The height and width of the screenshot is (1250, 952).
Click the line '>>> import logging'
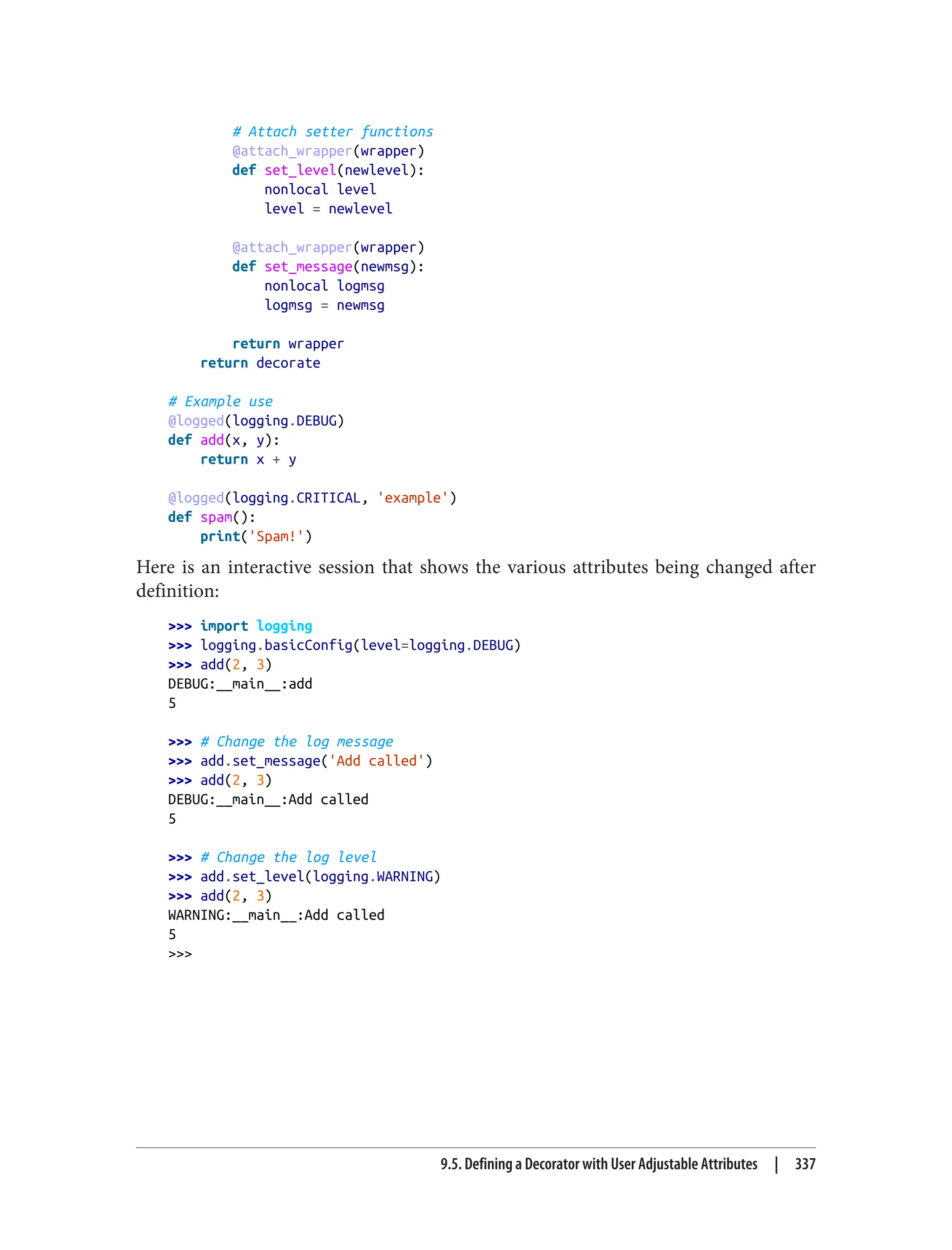(x=240, y=626)
